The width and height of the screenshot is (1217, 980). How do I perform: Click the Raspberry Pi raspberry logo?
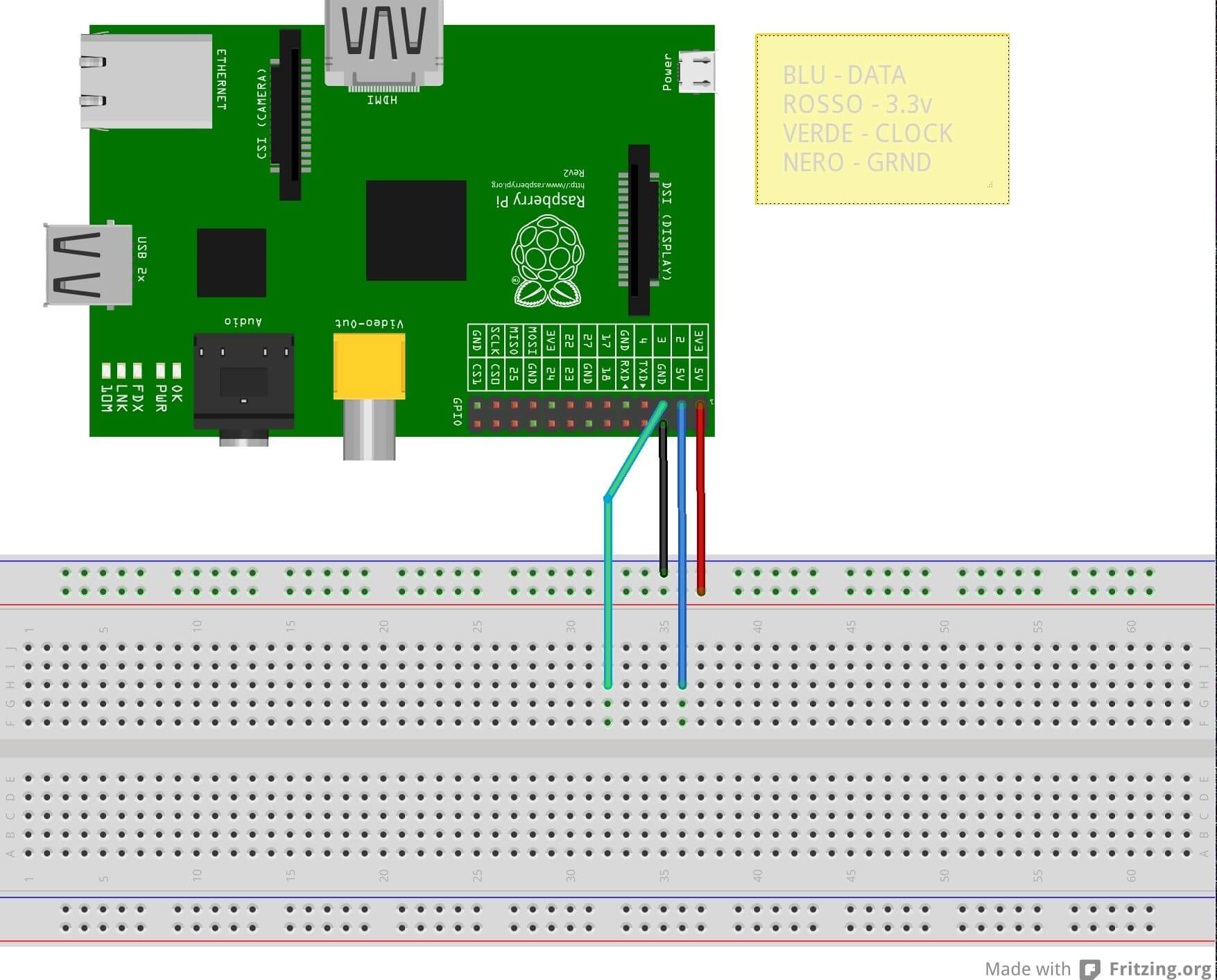(548, 261)
